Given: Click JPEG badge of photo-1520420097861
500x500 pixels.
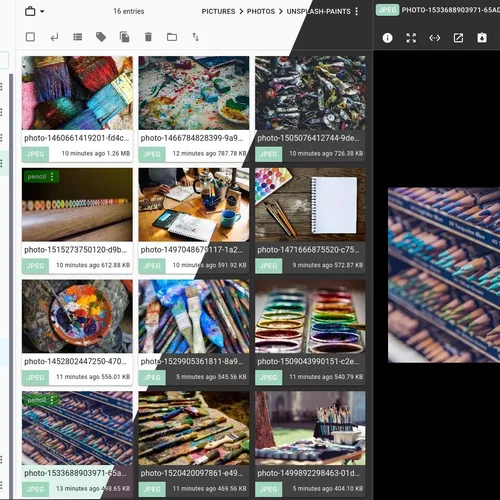Looking at the screenshot, I should coord(152,489).
